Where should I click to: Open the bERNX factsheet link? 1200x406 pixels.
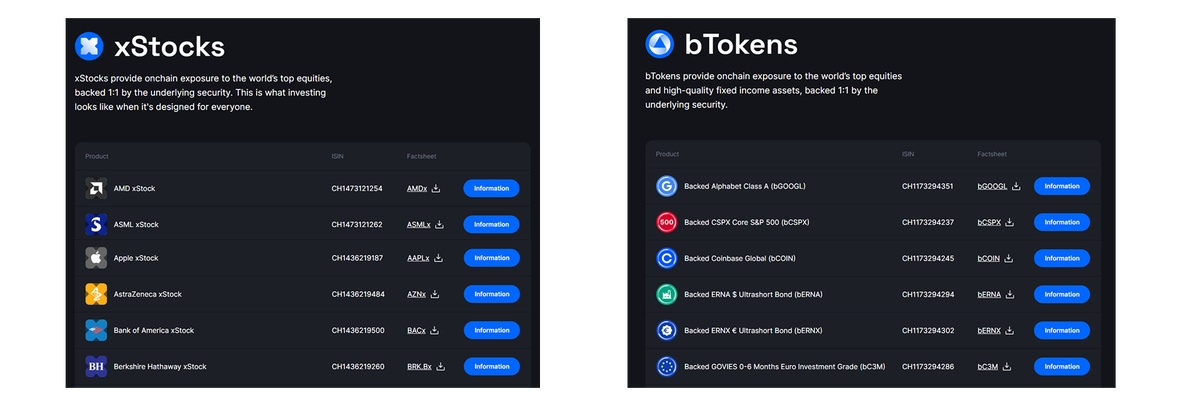pos(989,330)
